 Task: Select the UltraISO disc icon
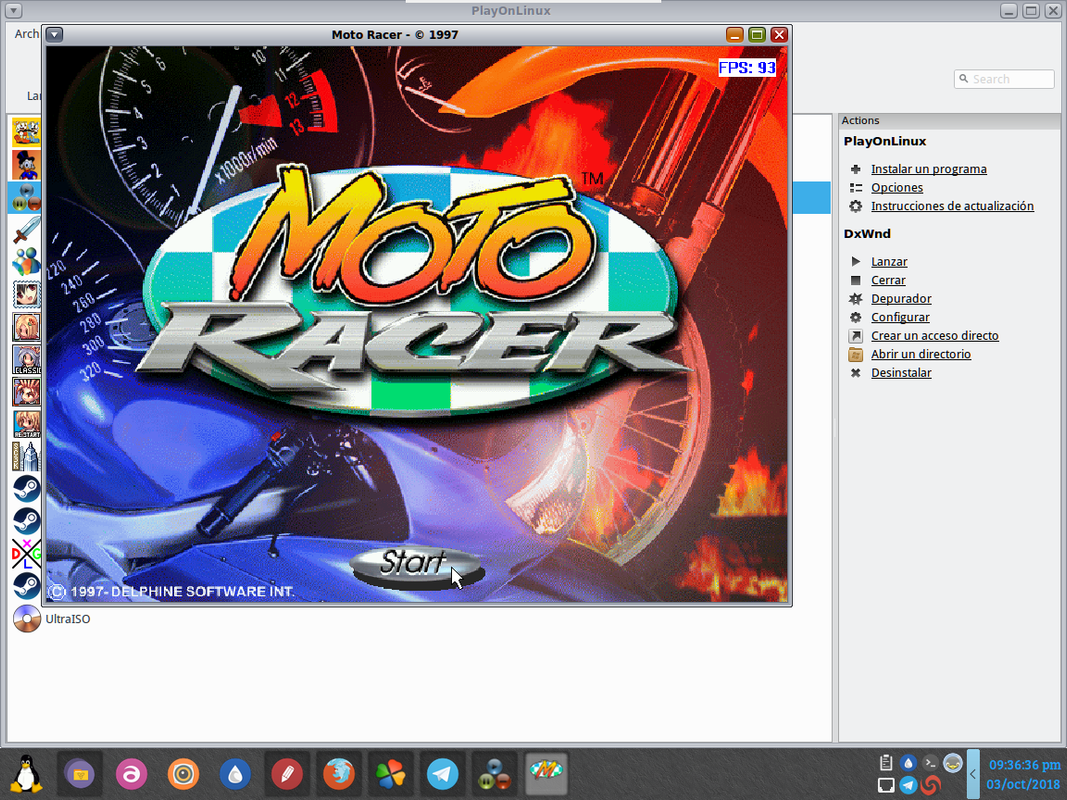click(x=27, y=618)
